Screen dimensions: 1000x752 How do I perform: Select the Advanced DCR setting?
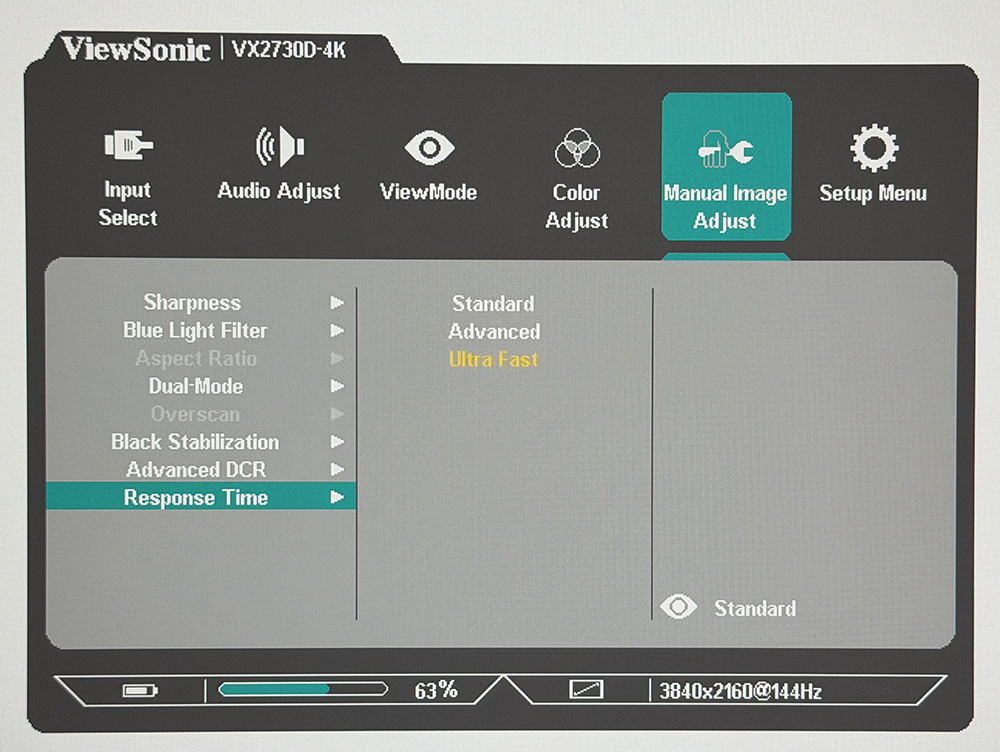196,469
